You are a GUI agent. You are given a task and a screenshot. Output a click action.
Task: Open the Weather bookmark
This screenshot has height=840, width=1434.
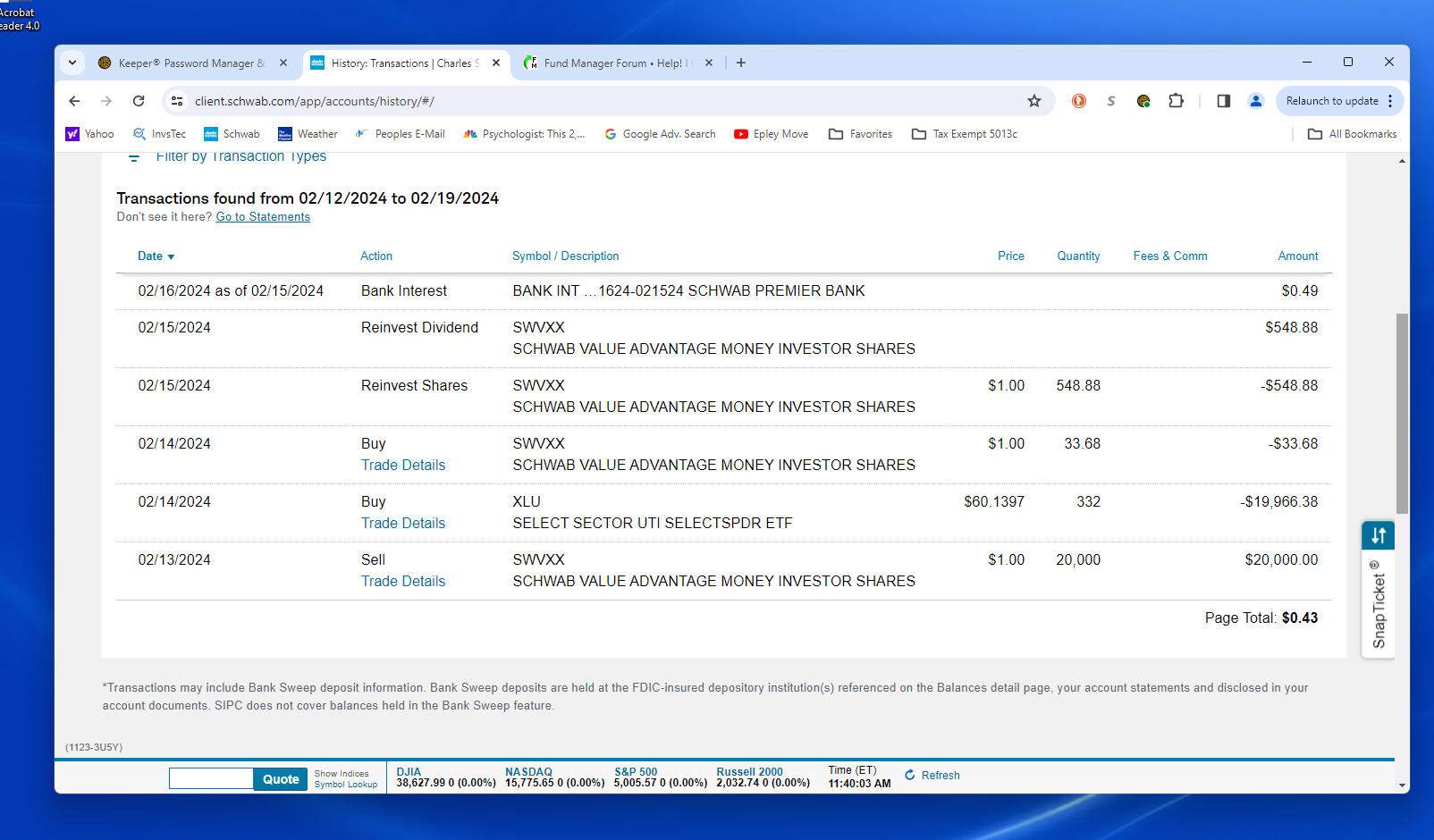click(308, 134)
